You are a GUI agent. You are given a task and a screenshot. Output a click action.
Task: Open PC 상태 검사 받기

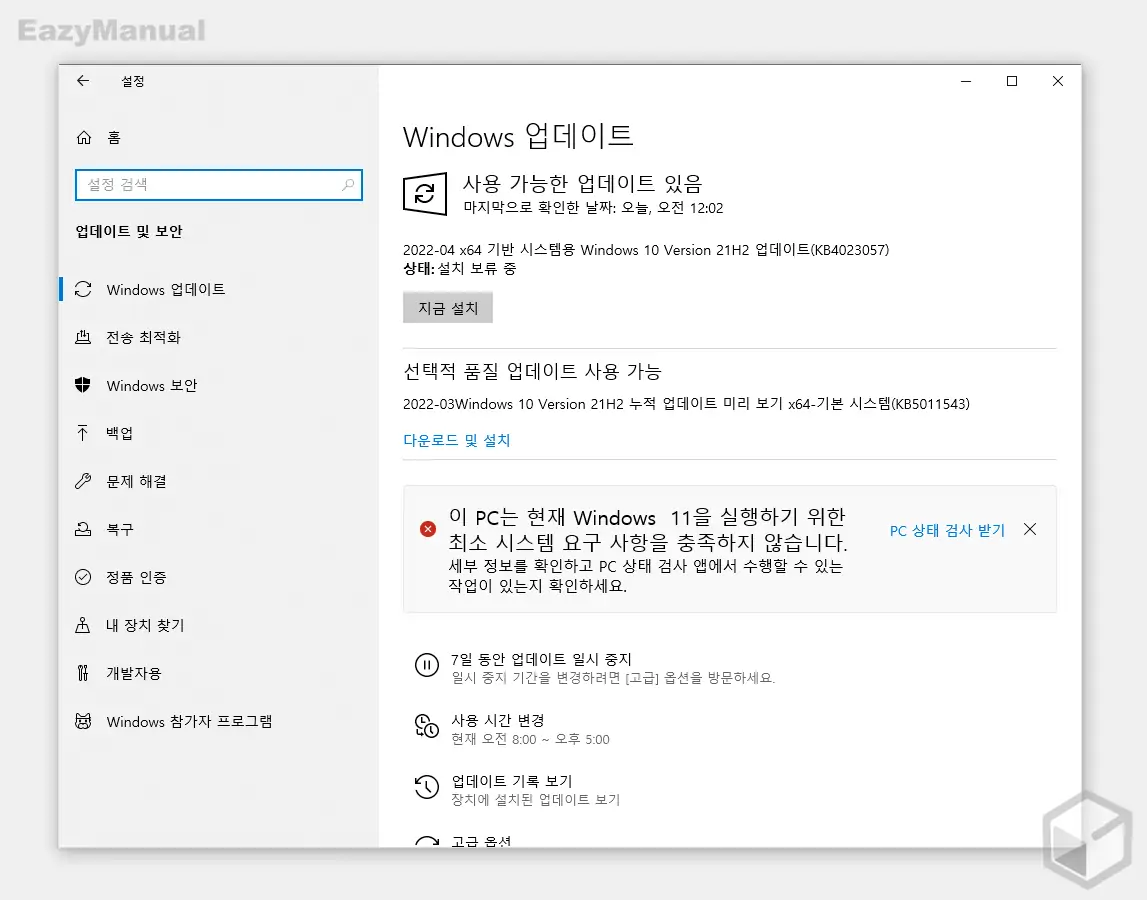pyautogui.click(x=946, y=529)
